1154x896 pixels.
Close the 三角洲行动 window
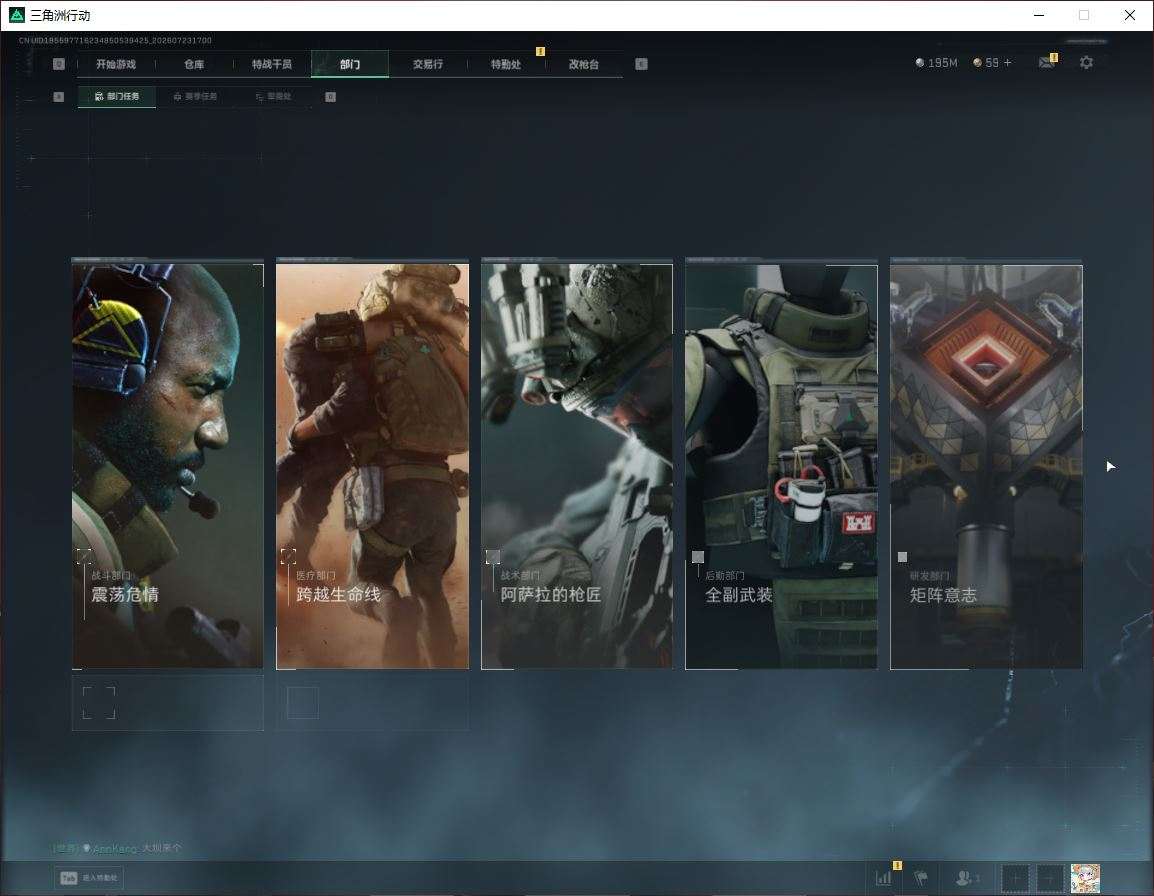(1130, 15)
